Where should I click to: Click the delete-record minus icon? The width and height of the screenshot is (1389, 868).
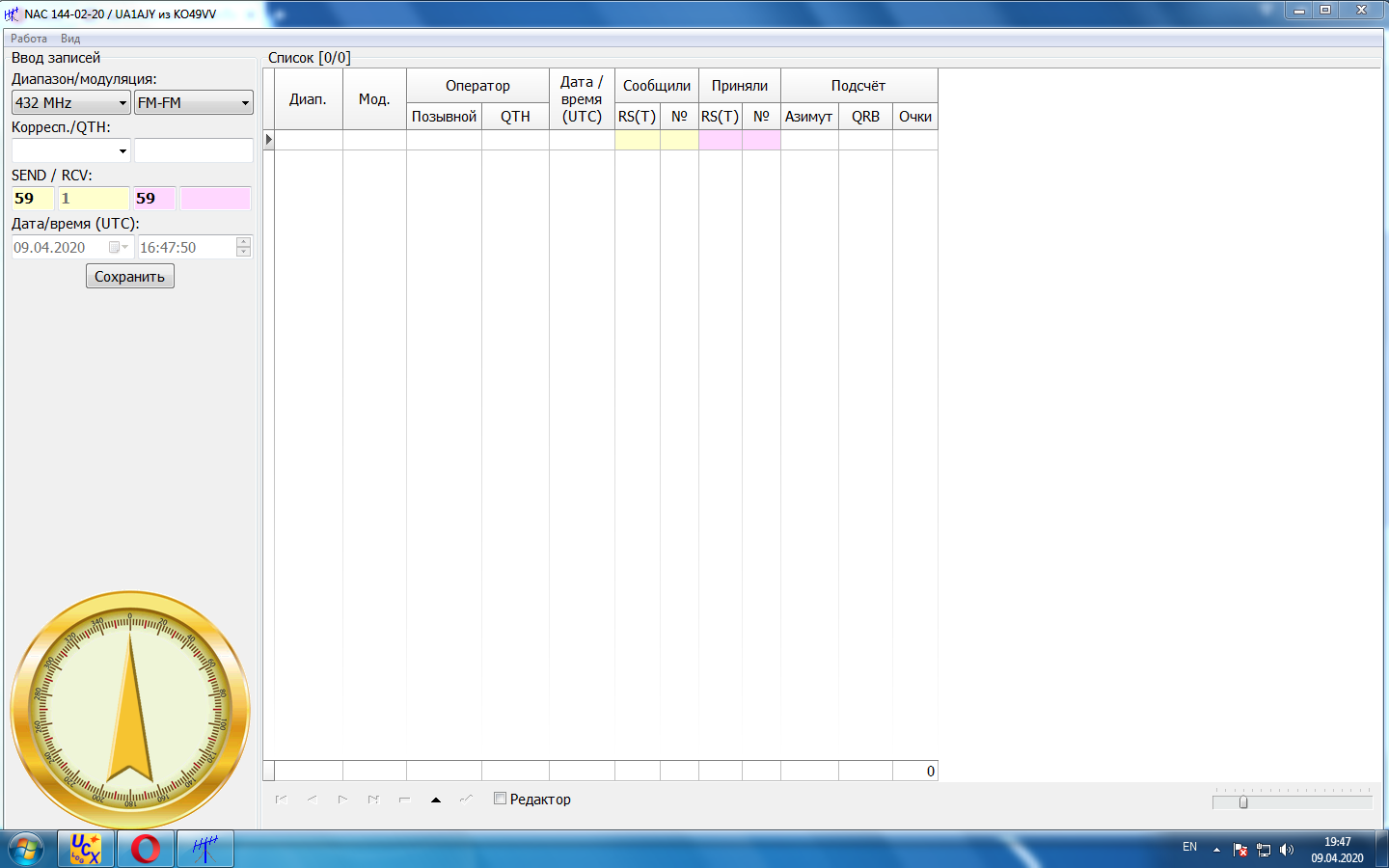coord(404,800)
